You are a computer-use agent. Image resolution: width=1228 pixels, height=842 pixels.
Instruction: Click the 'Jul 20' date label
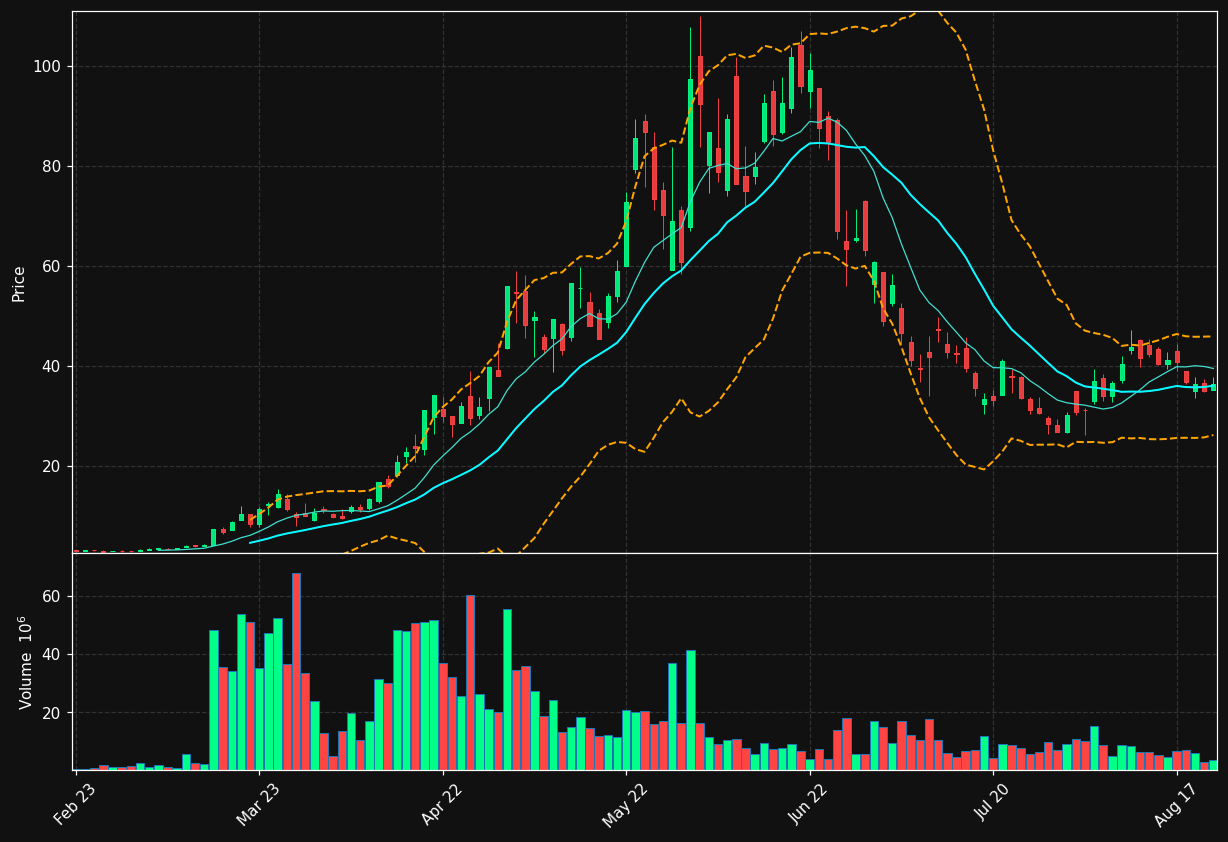pos(994,803)
